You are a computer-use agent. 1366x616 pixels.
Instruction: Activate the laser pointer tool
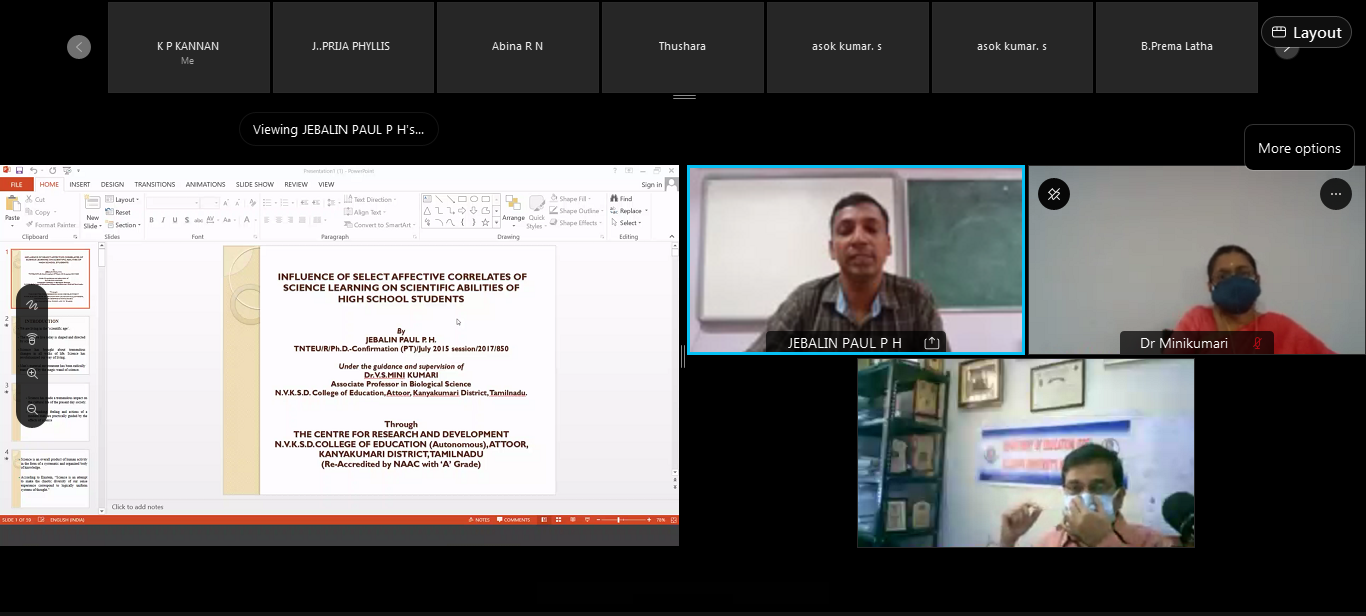coord(32,338)
